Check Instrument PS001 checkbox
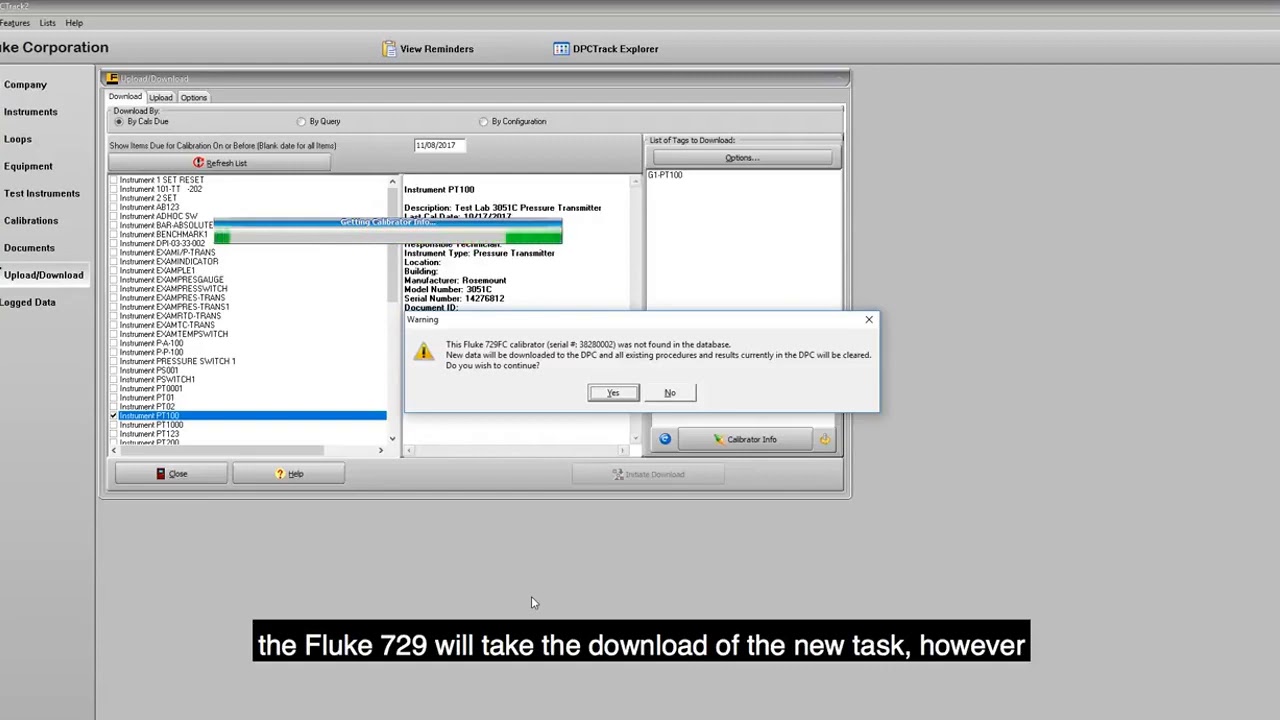The image size is (1280, 720). click(x=114, y=371)
